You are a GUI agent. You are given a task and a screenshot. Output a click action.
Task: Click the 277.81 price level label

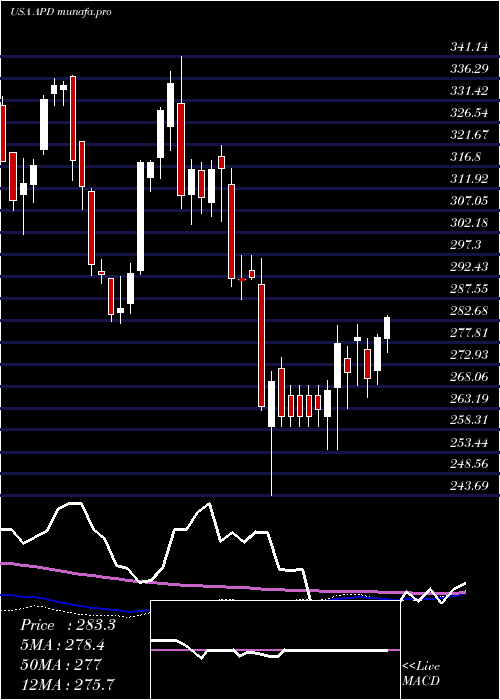tap(469, 332)
